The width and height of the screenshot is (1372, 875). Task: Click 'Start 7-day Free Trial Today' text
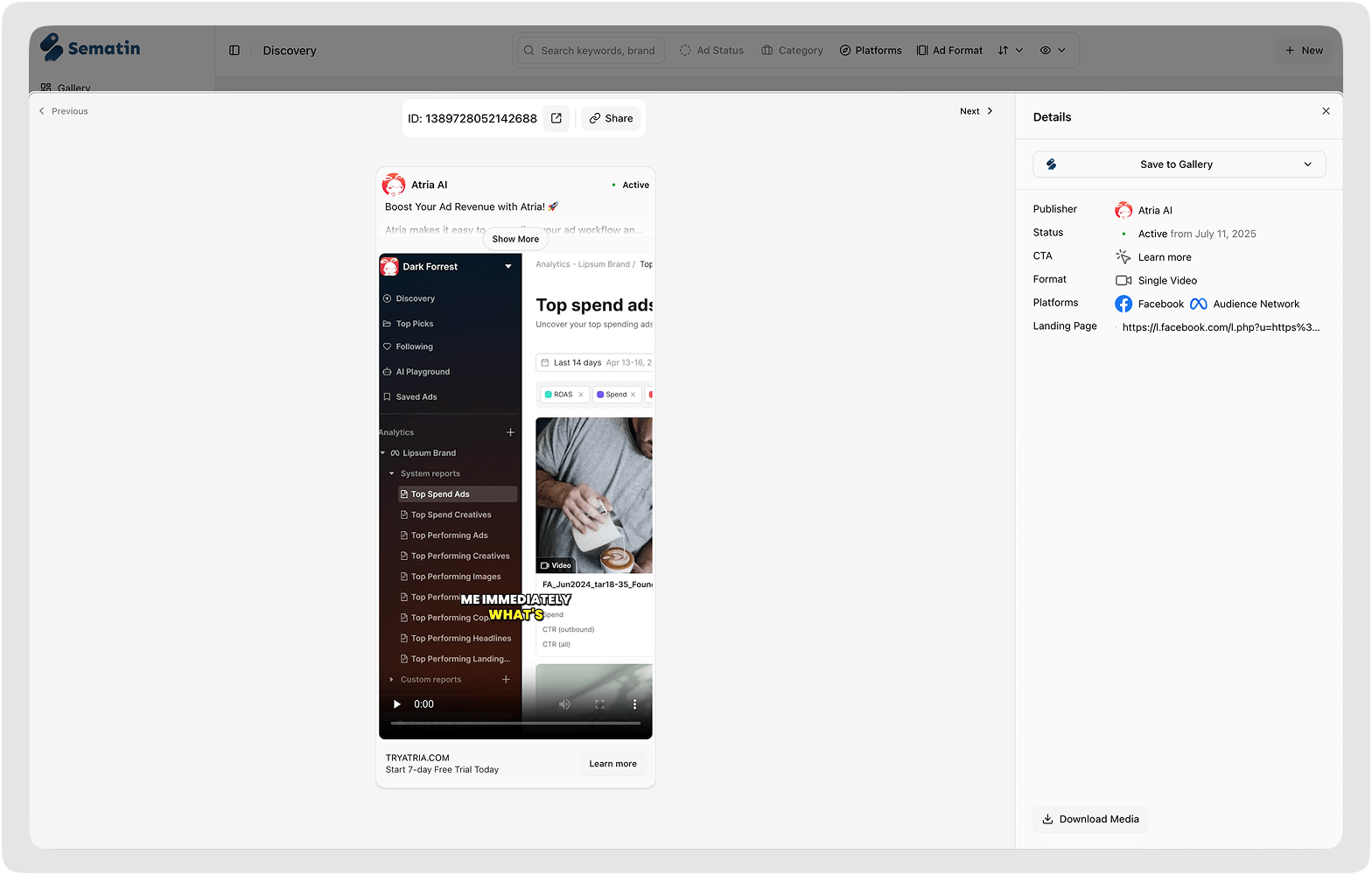(442, 770)
